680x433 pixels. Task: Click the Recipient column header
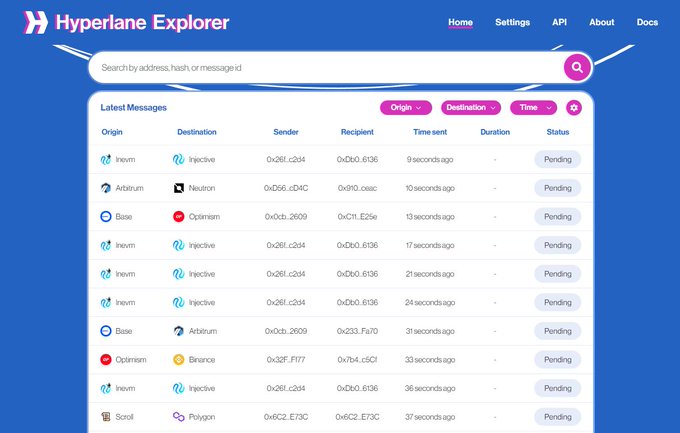coord(357,132)
